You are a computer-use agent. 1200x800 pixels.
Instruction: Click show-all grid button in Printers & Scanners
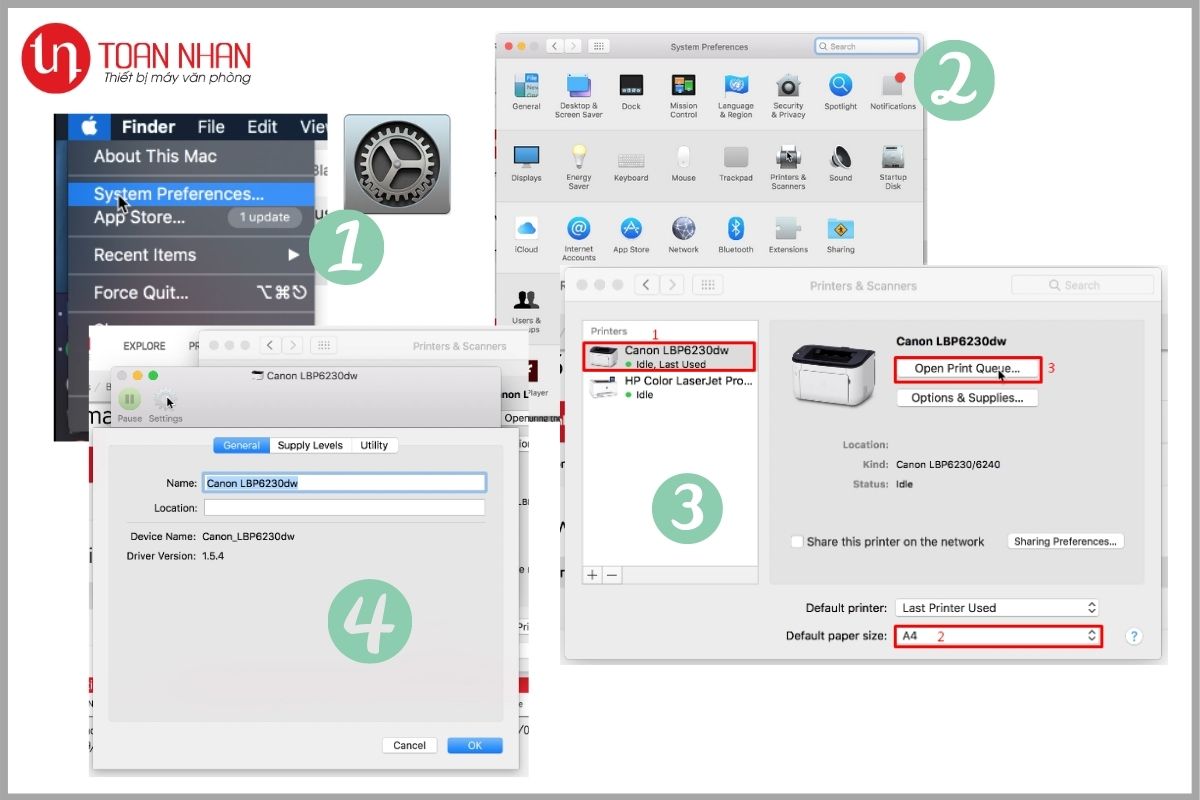[707, 285]
